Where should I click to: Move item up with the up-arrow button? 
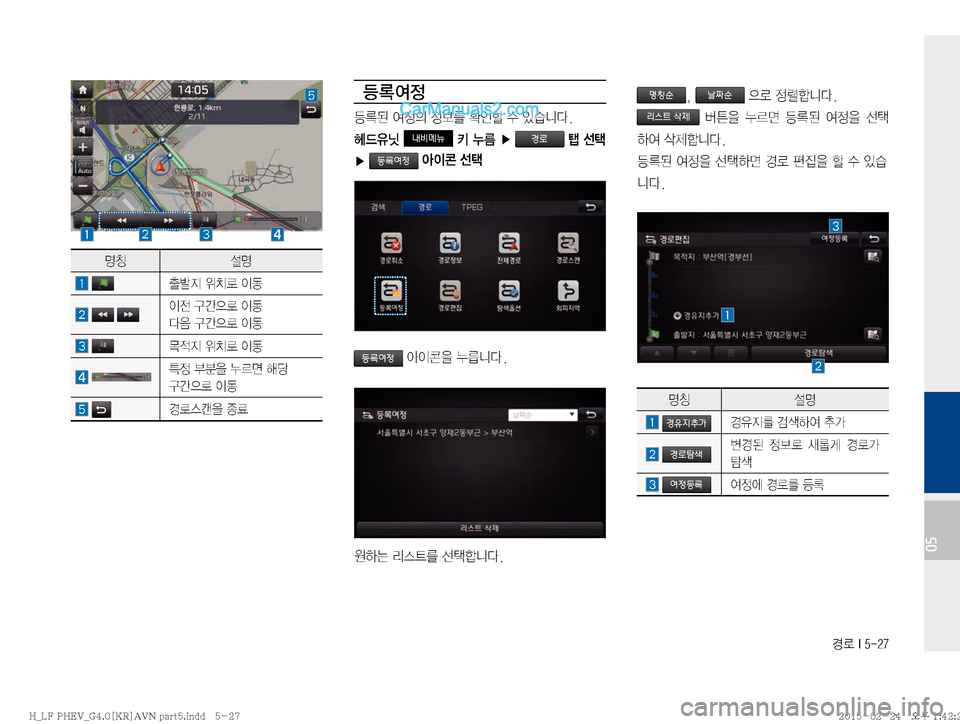pos(656,353)
